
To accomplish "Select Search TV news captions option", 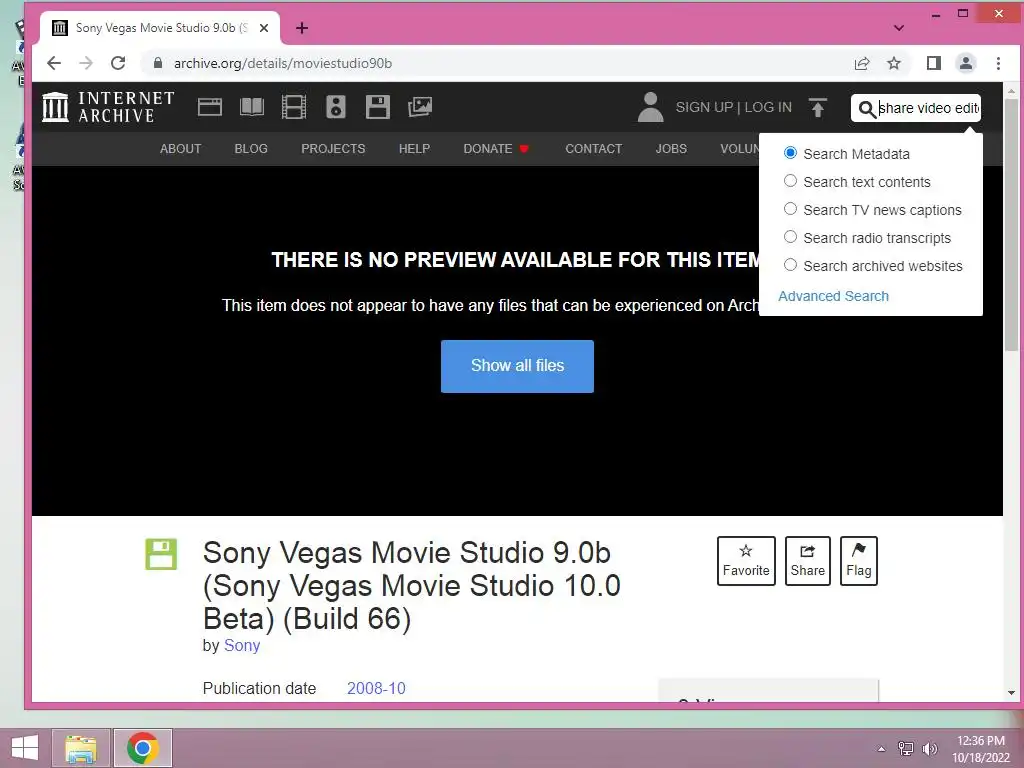I will [x=790, y=209].
